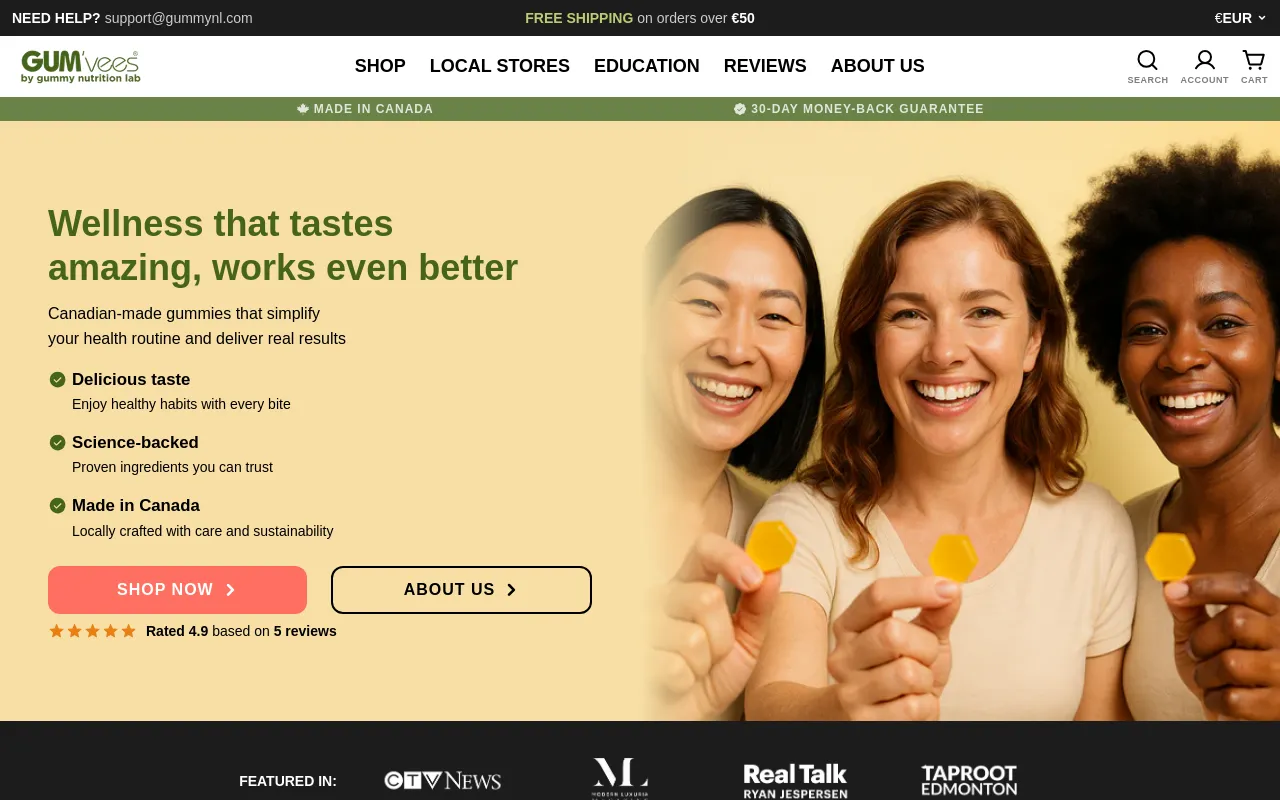Click the Taproot Edmonton logo
This screenshot has width=1280, height=800.
pyautogui.click(x=969, y=780)
